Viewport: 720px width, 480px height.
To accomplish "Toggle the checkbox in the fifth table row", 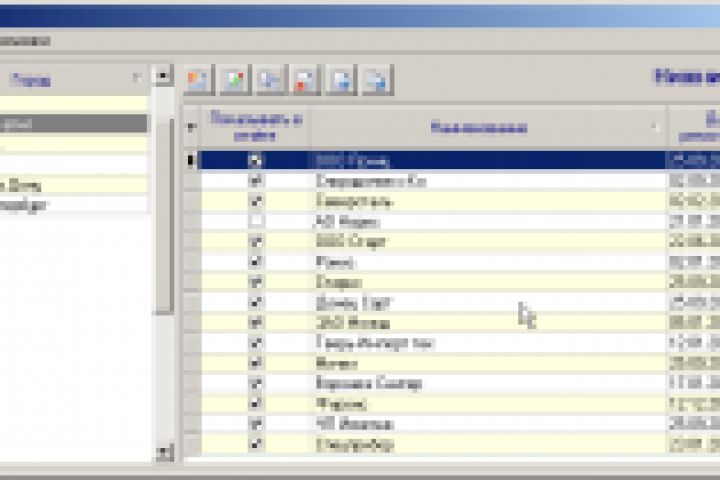I will point(256,241).
